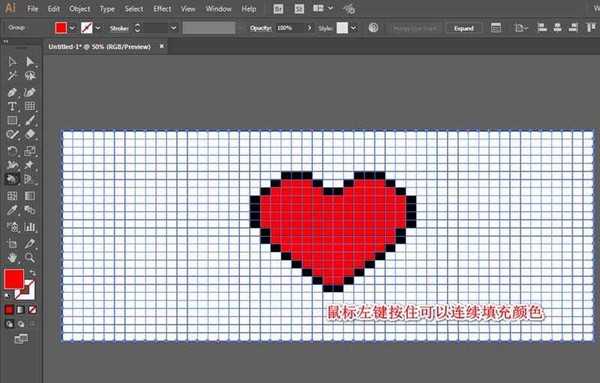Image resolution: width=600 pixels, height=383 pixels.
Task: Pick the Eyedropper tool
Action: [x=12, y=210]
